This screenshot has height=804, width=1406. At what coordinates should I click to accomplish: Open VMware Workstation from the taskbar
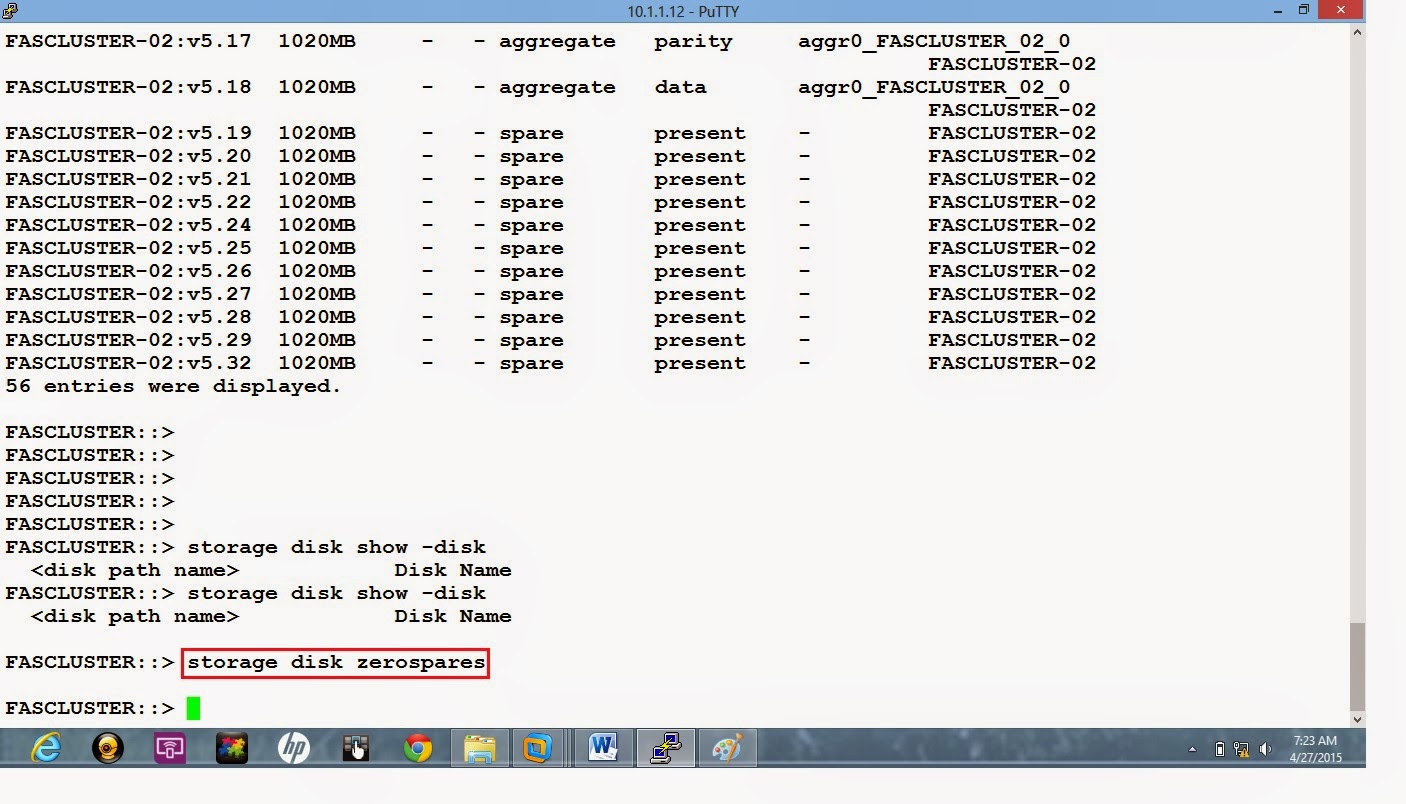click(539, 747)
